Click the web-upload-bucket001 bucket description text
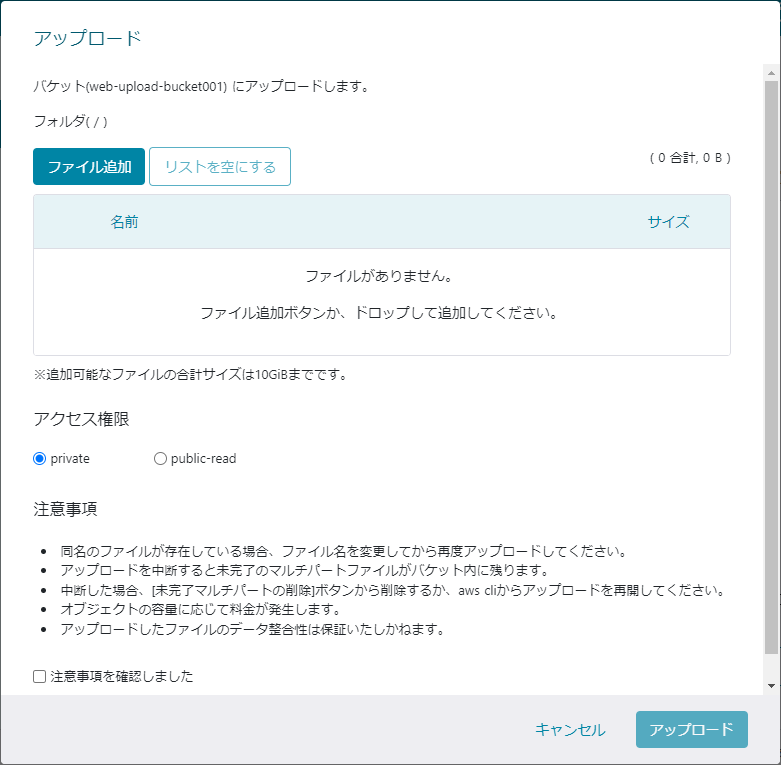 [x=201, y=86]
